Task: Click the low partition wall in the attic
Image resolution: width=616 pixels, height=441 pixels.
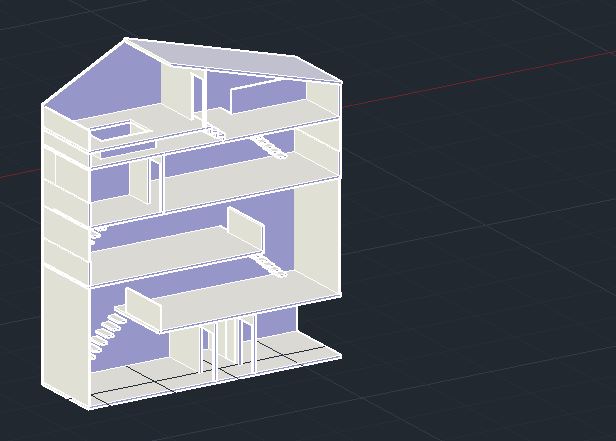Action: [x=265, y=98]
